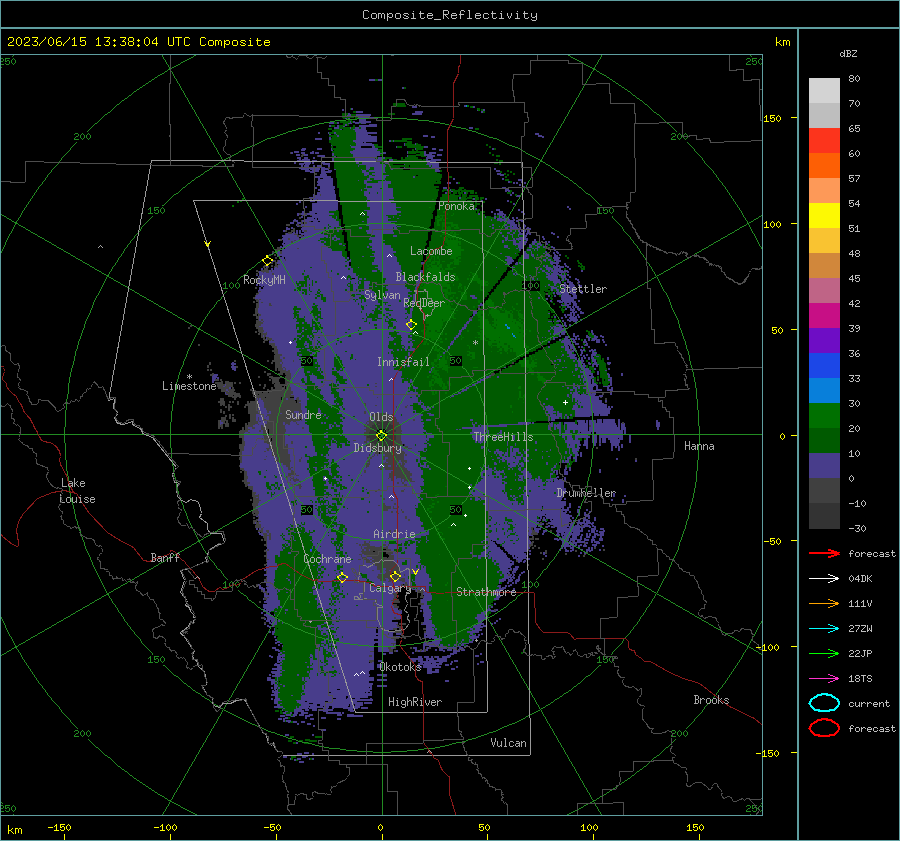
Task: Click the slate-purple swatch between 10 and 0
Action: coord(824,466)
